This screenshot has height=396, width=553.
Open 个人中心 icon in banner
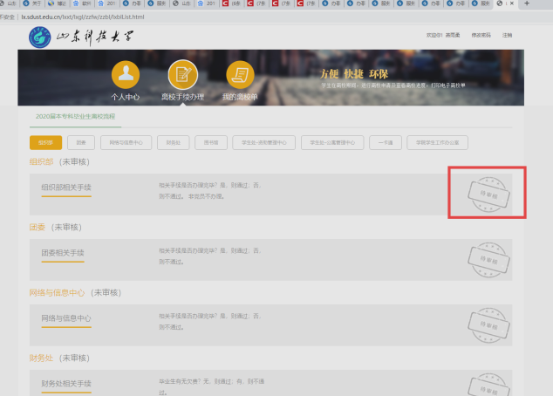(x=126, y=74)
